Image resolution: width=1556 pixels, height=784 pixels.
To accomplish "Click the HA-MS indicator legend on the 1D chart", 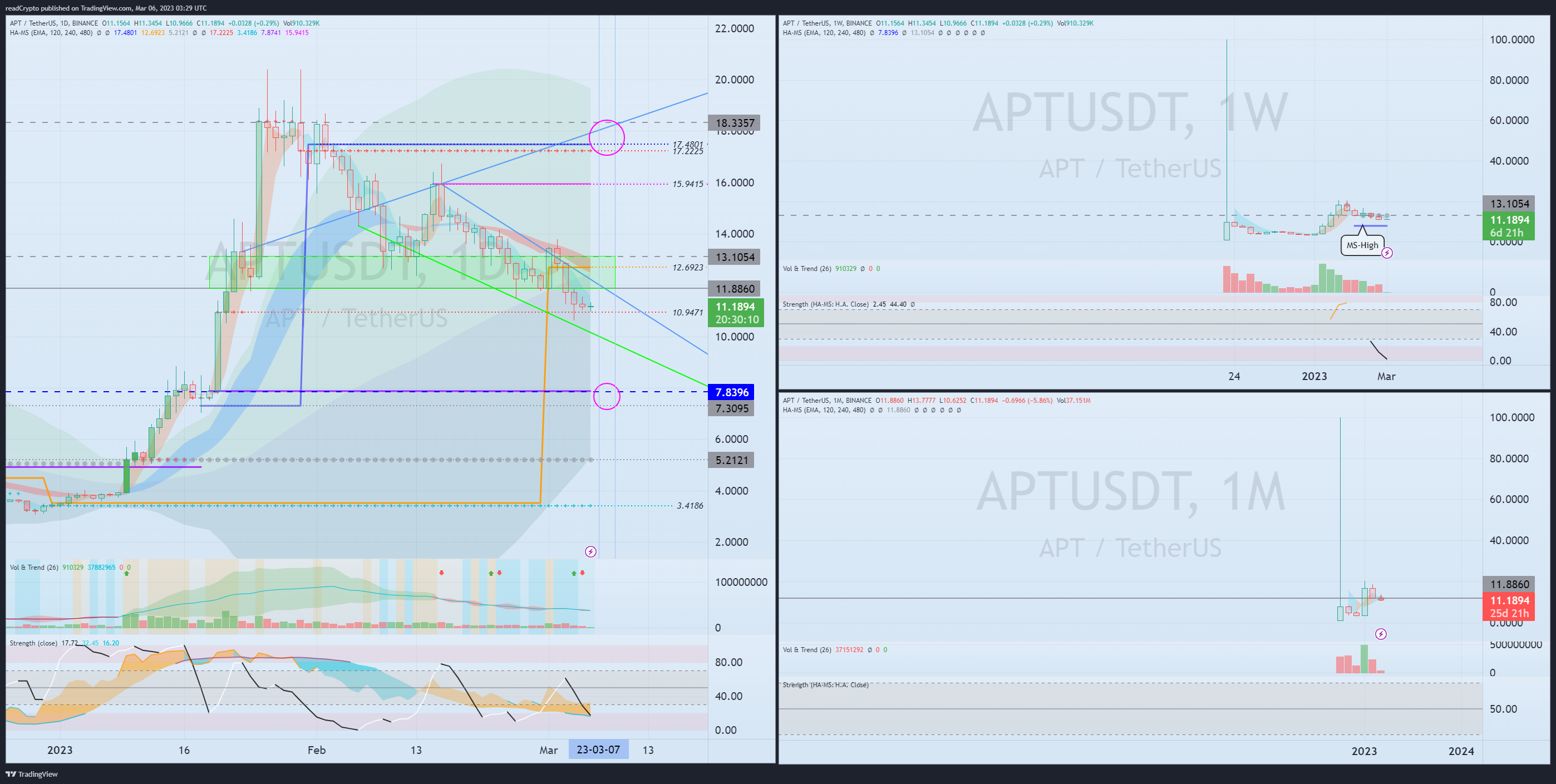I will pos(51,33).
